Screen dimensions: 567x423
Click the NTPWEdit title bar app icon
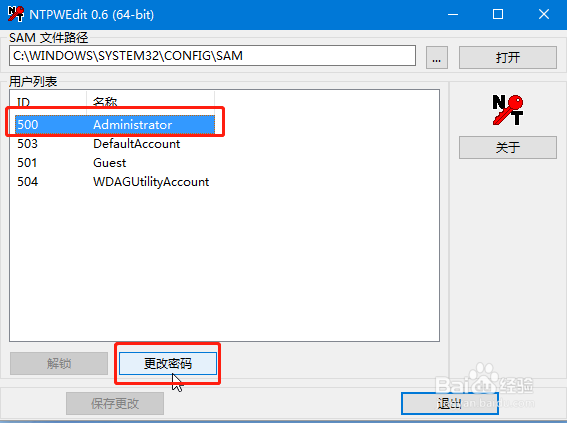point(16,14)
